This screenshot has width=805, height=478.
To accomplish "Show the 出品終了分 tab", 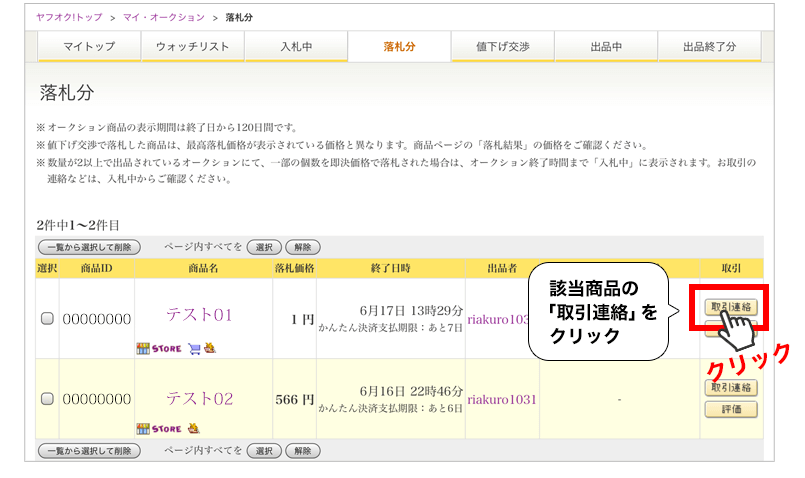I will click(709, 47).
